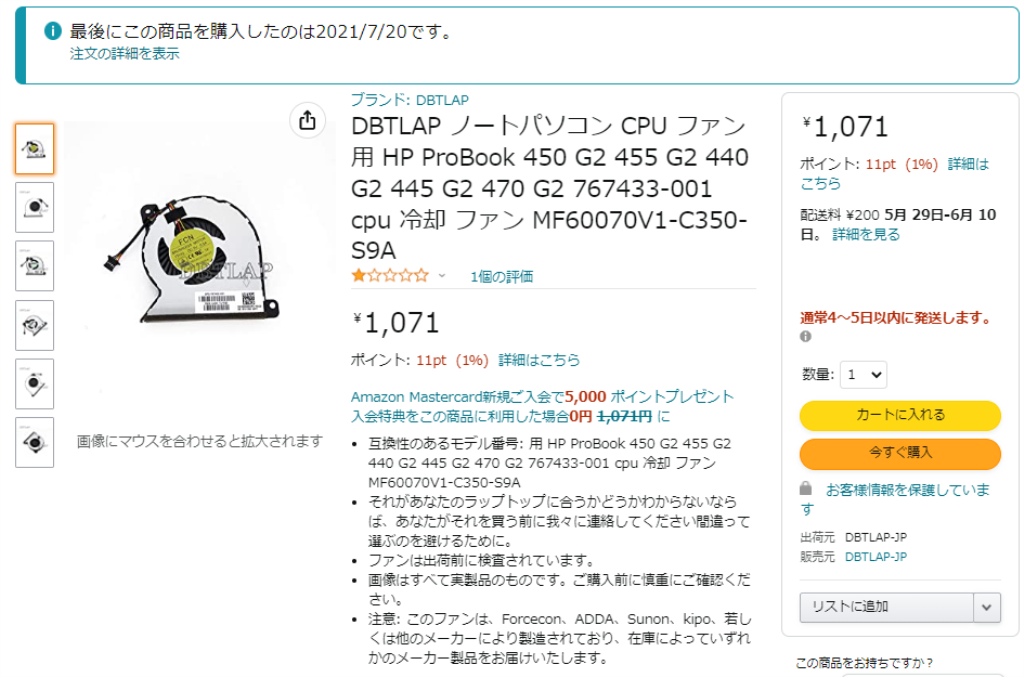The width and height of the screenshot is (1024, 677).
Task: Click the 今すぐ購入 button
Action: coord(900,452)
